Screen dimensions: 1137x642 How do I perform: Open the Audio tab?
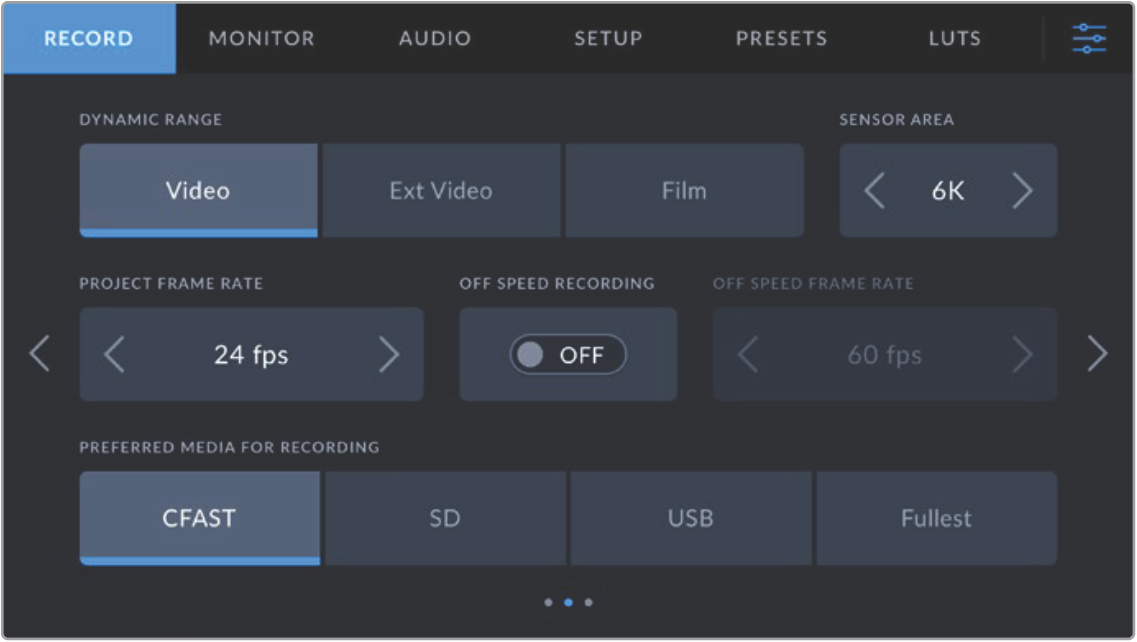[x=435, y=39]
